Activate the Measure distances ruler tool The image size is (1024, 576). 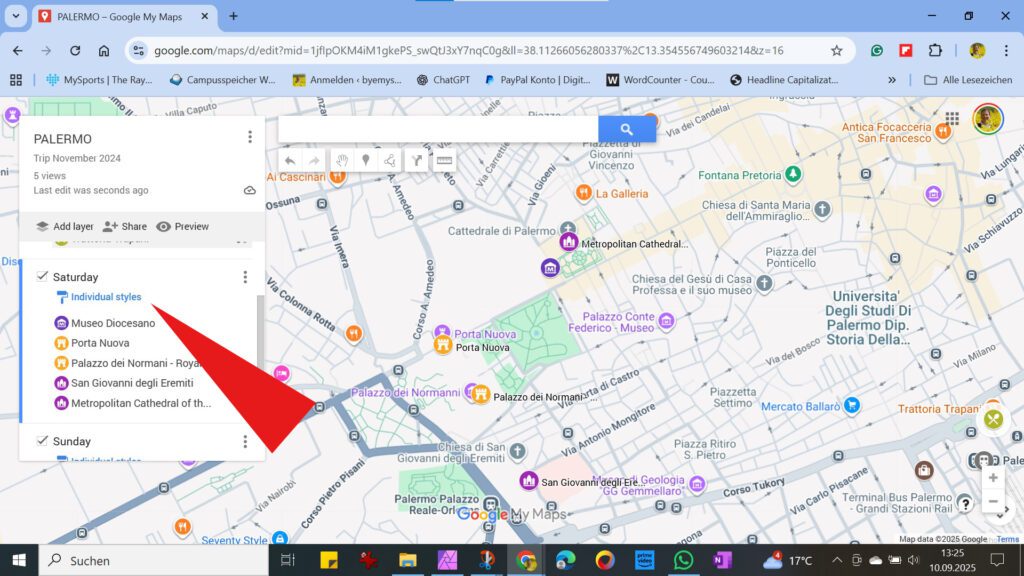point(444,160)
